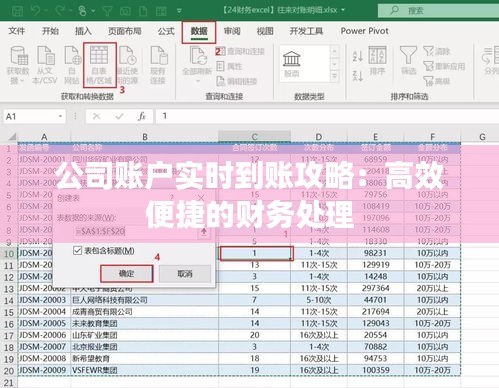This screenshot has width=499, height=388.
Task: Import data 自网站 (From Web)
Action: tap(72, 65)
